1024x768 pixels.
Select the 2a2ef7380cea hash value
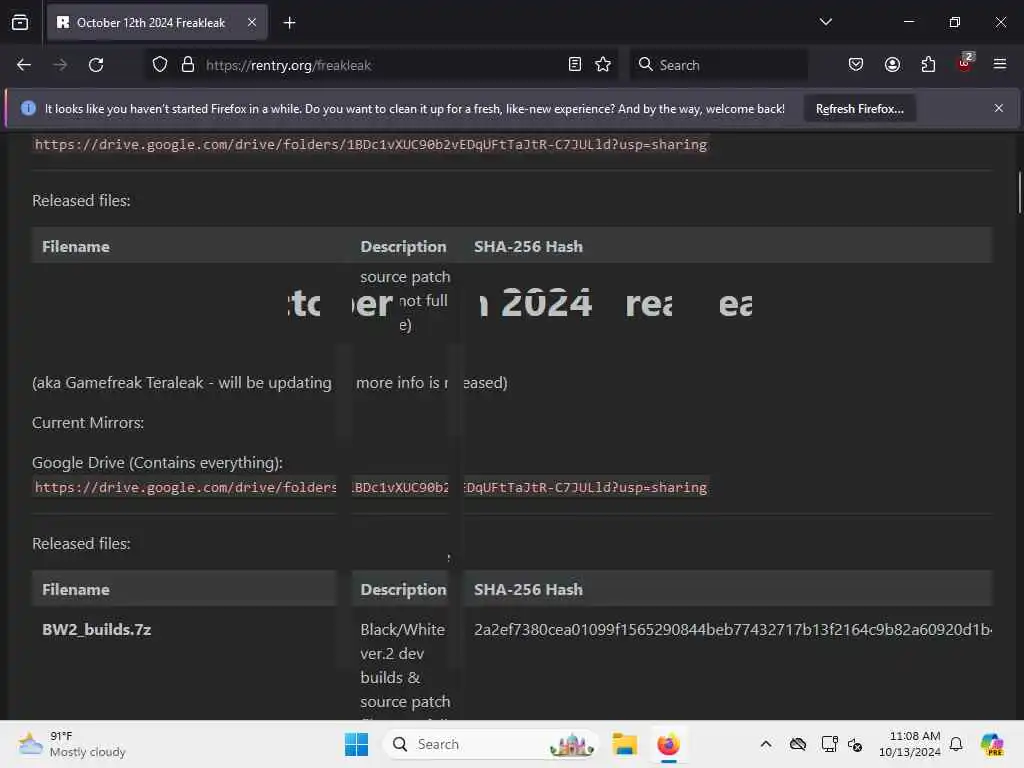click(x=732, y=630)
